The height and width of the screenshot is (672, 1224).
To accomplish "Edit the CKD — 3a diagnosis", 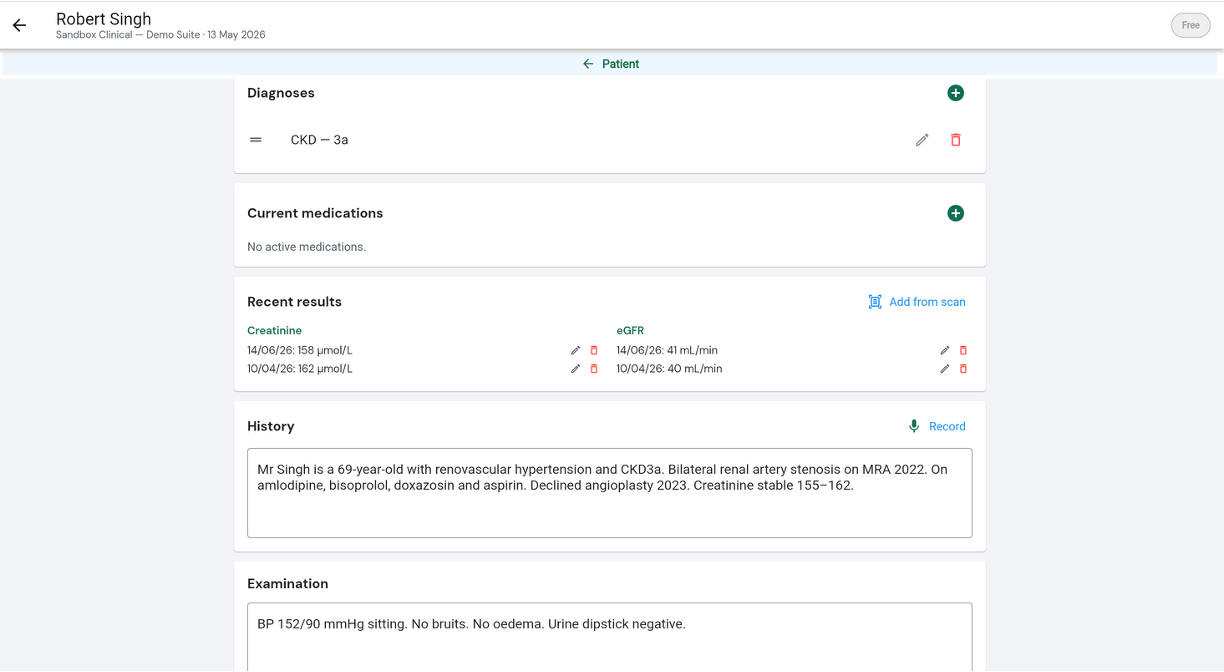I will point(922,140).
